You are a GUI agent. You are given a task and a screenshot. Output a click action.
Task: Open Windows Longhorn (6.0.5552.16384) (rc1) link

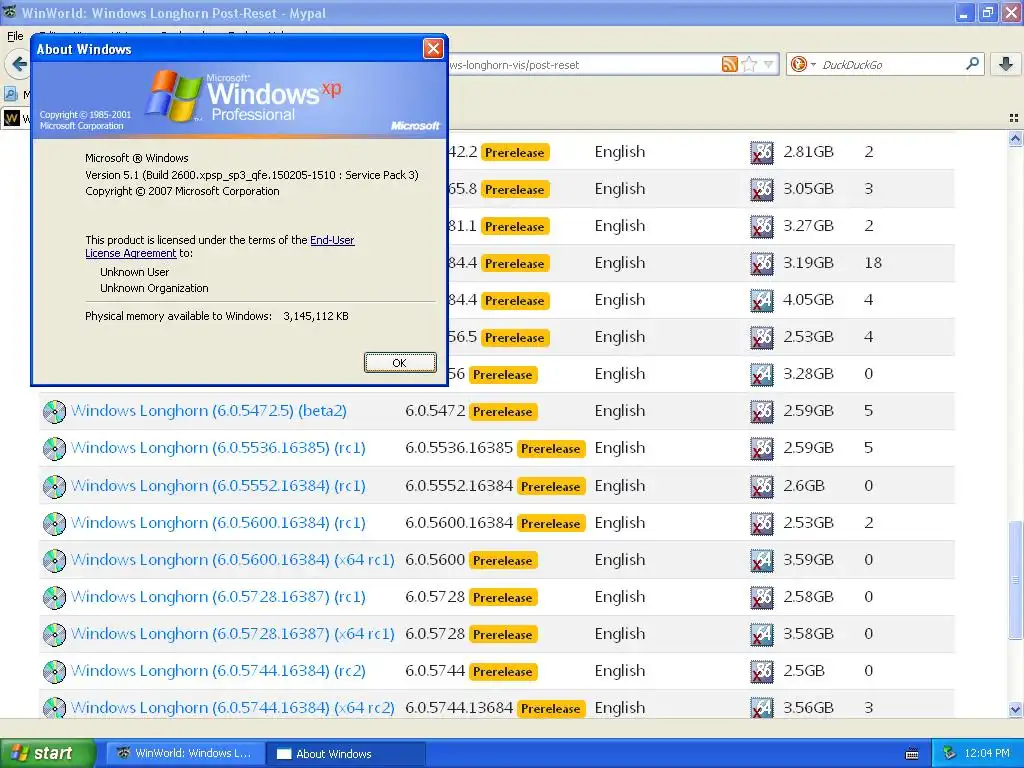[218, 486]
